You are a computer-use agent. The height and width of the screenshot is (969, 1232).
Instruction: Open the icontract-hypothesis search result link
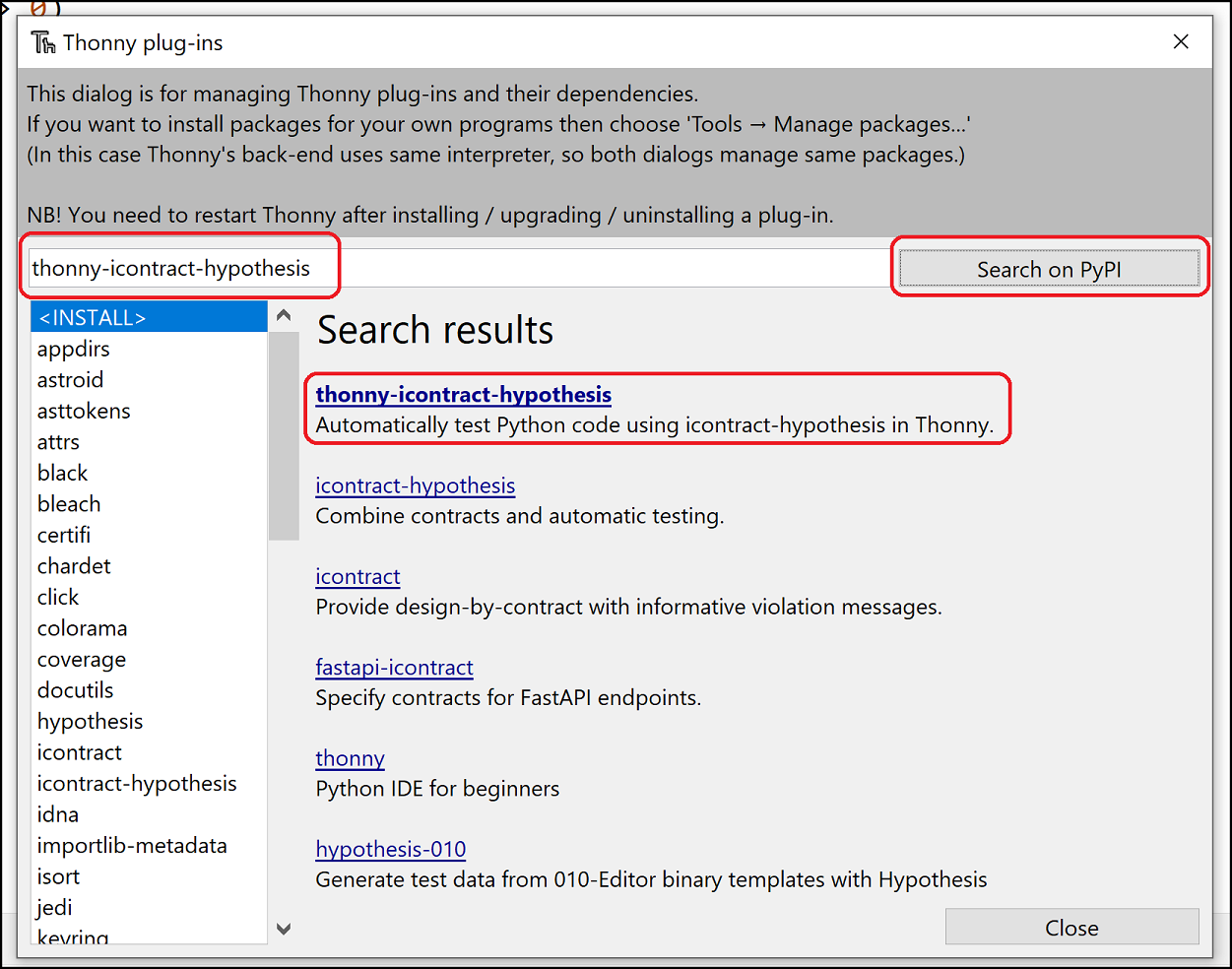(415, 485)
